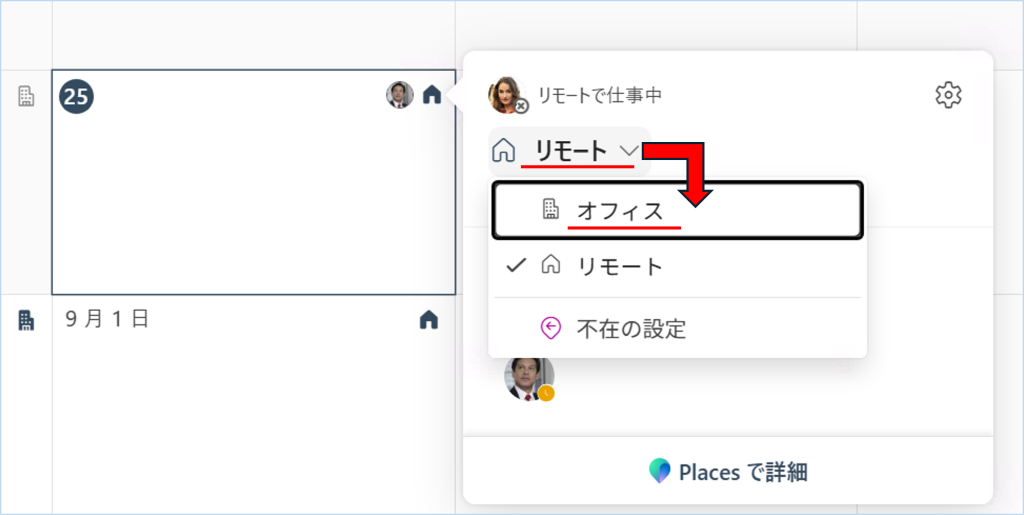Click the man's avatar with away badge
This screenshot has width=1024, height=515.
click(x=529, y=378)
